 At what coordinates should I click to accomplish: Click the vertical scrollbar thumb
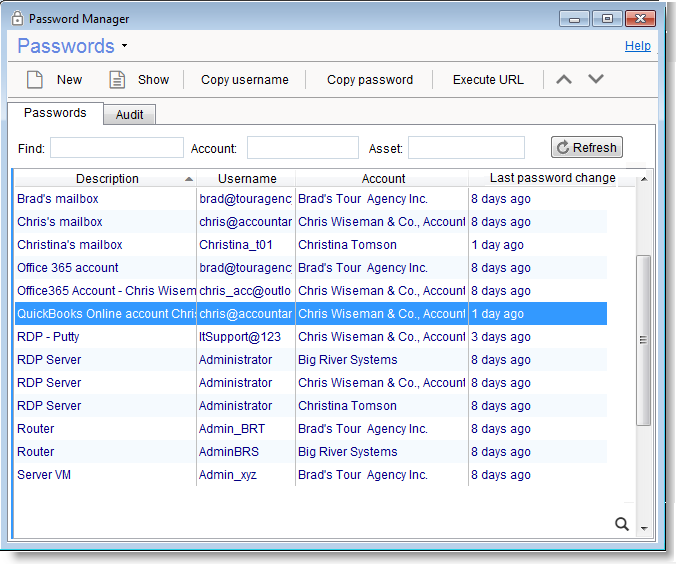click(644, 340)
